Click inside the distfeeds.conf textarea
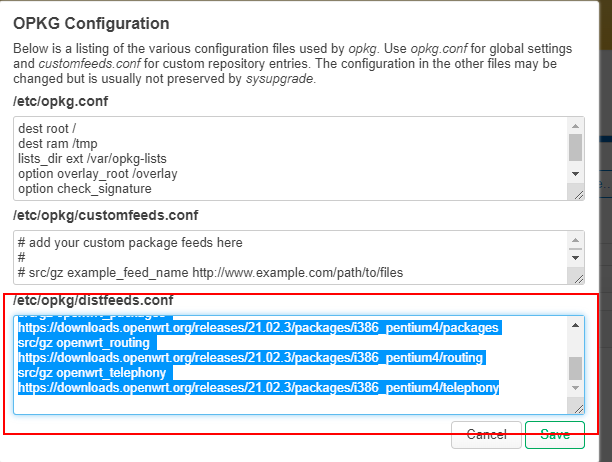 pyautogui.click(x=299, y=365)
